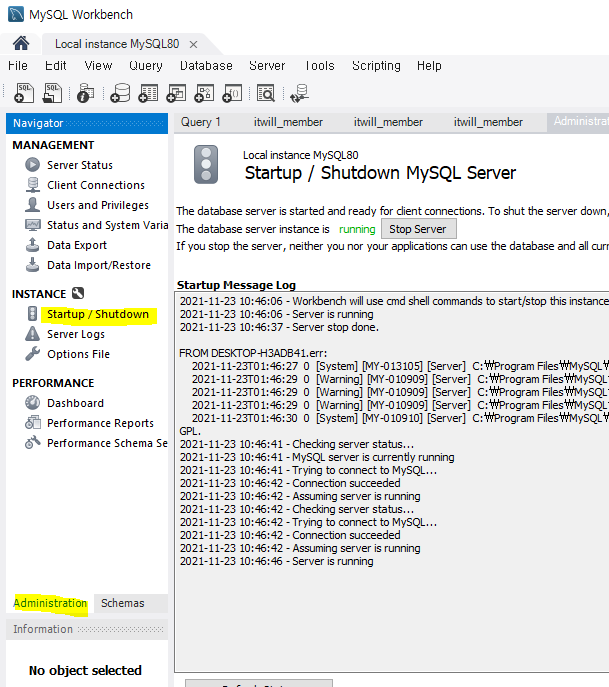Viewport: 609px width, 687px height.
Task: Open Client Connections in Navigator
Action: [x=96, y=185]
